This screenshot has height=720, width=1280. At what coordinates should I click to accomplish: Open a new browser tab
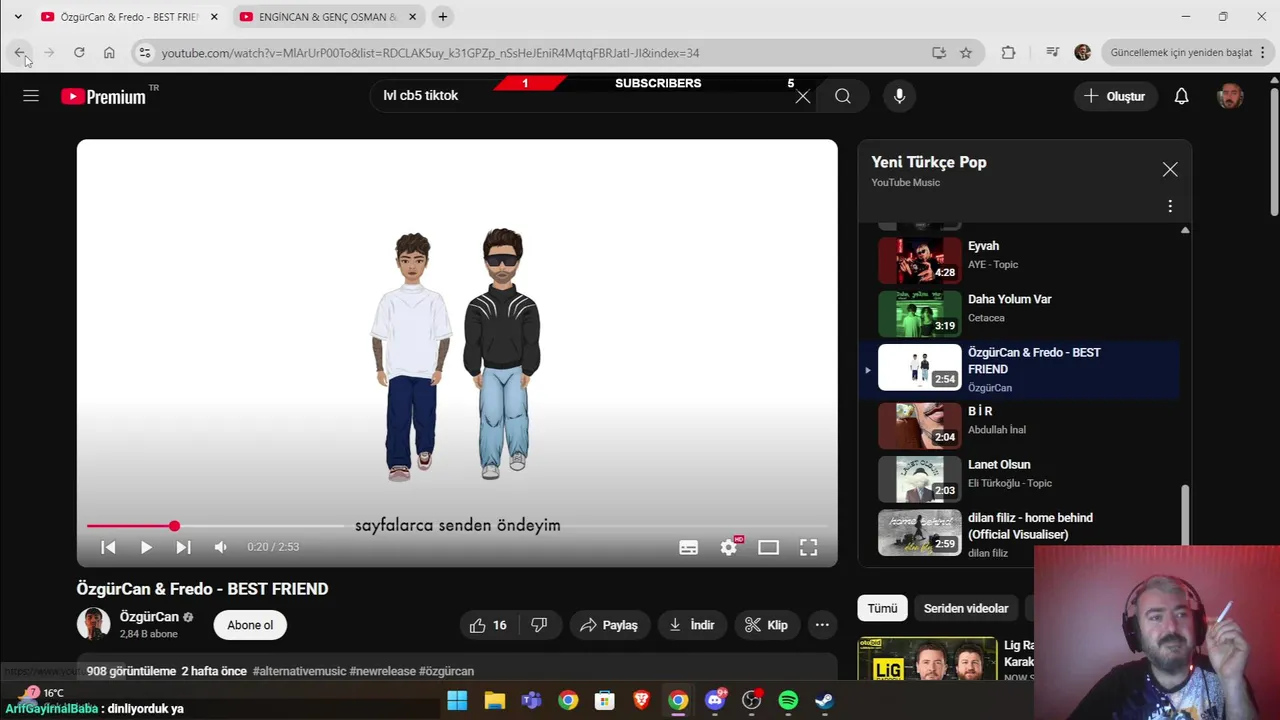coord(443,17)
